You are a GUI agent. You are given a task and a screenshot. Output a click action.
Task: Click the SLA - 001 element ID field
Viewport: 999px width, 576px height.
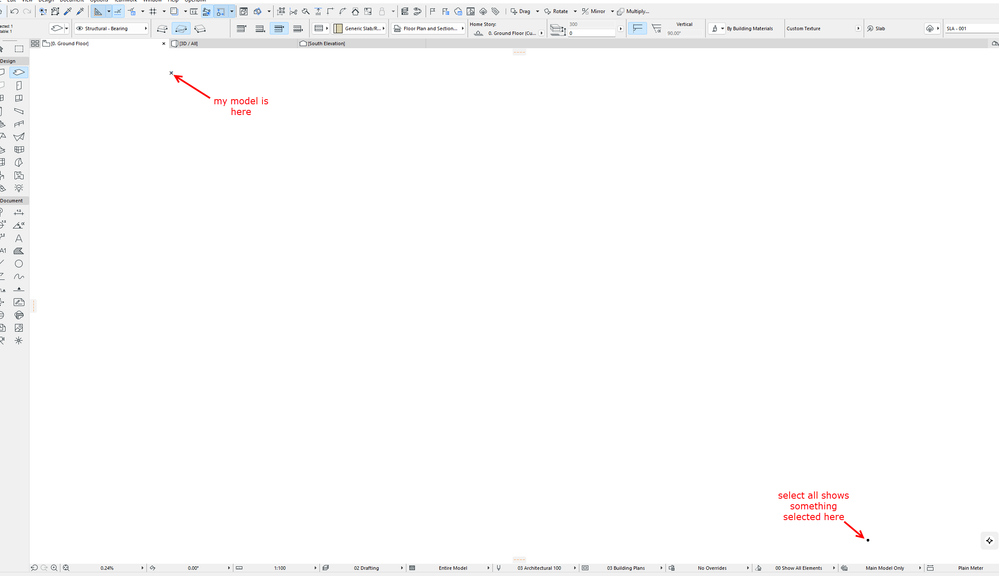pos(971,29)
